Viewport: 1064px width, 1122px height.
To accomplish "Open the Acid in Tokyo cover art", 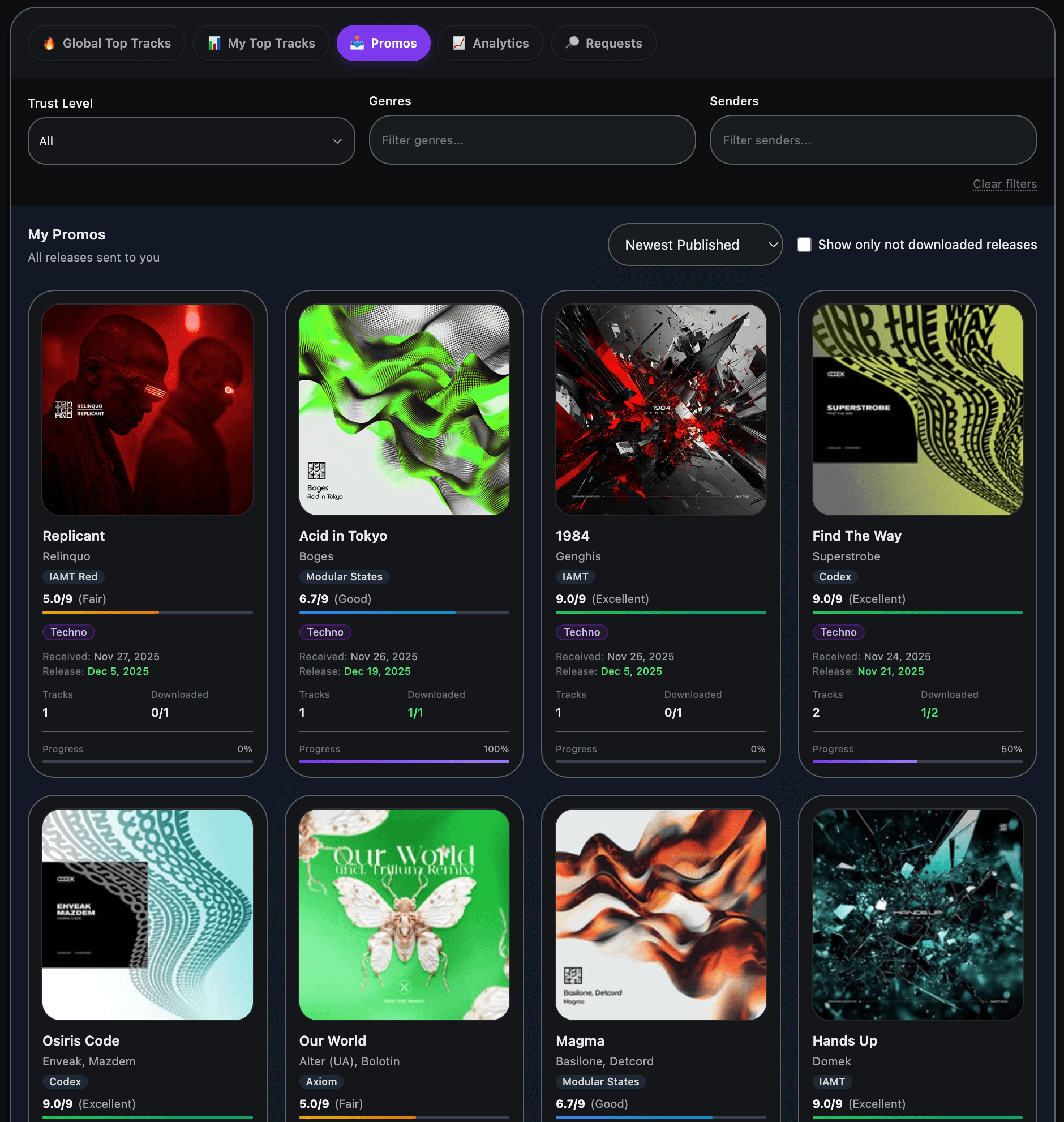I will (404, 409).
